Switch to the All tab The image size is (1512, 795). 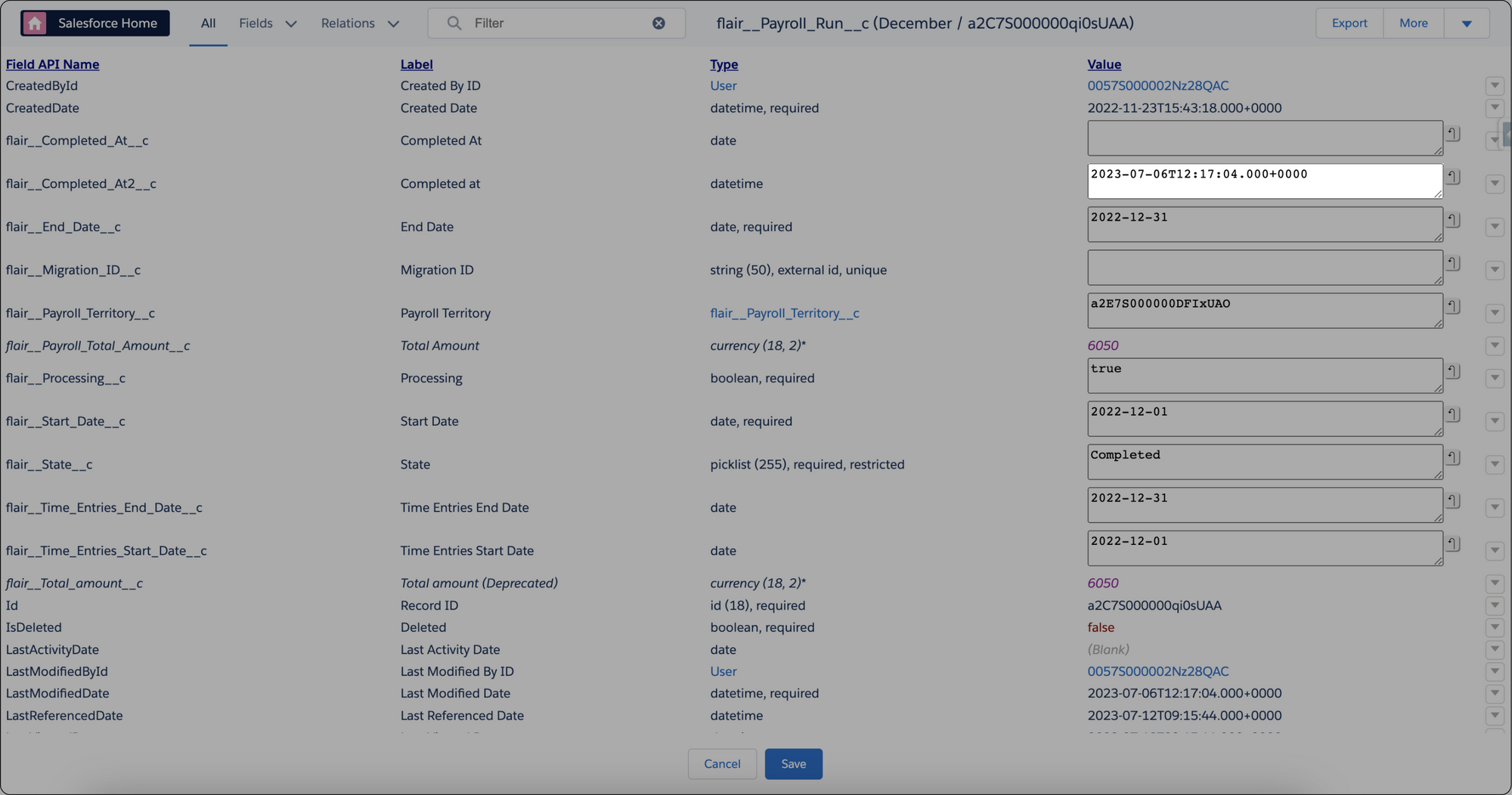(208, 23)
